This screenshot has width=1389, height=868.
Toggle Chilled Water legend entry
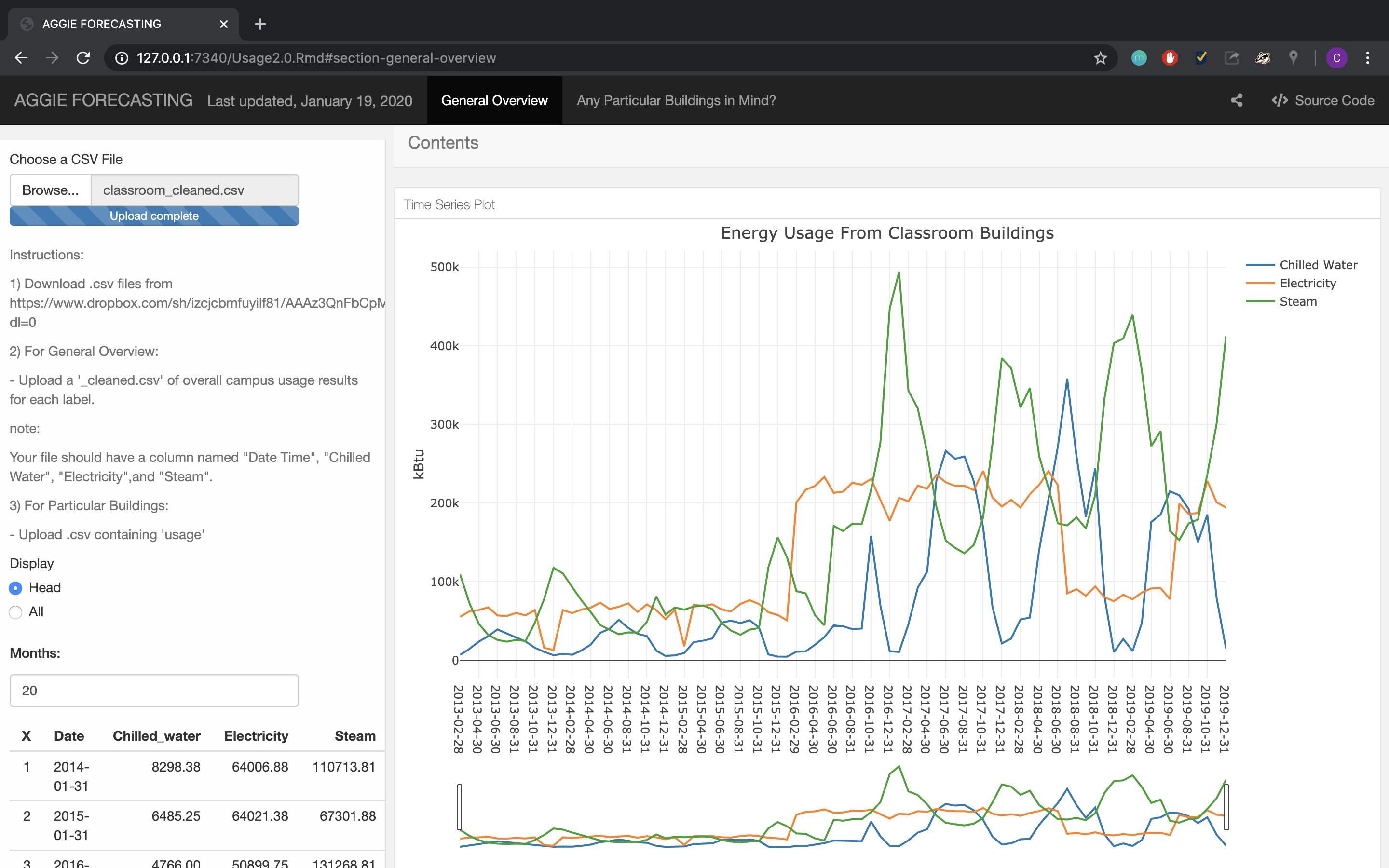click(1318, 265)
